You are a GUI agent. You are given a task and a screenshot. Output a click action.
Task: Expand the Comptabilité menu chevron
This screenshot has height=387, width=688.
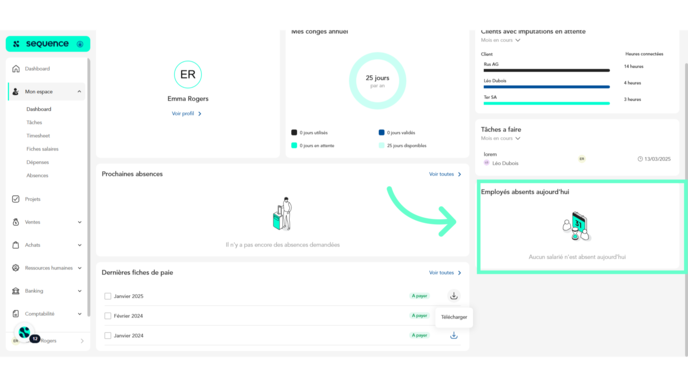click(x=79, y=314)
